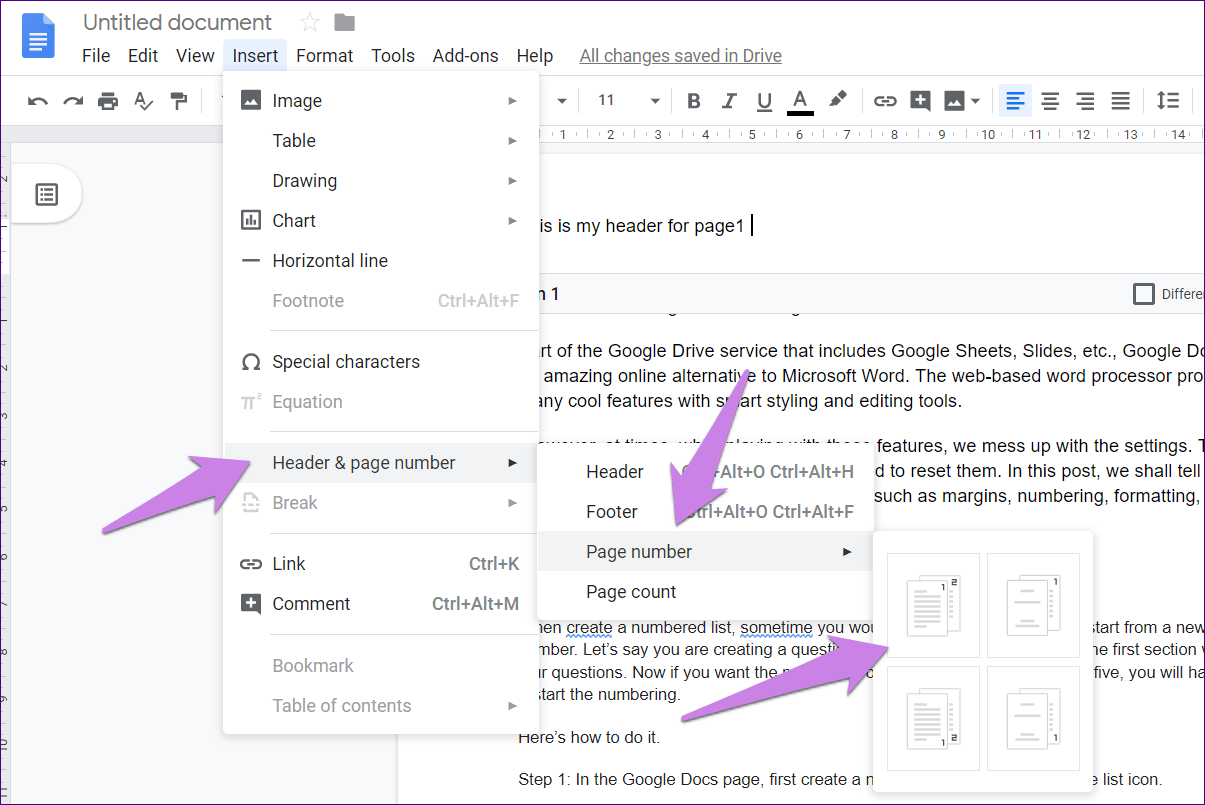Viewport: 1205px width, 805px height.
Task: Open the Format menu
Action: coord(325,56)
